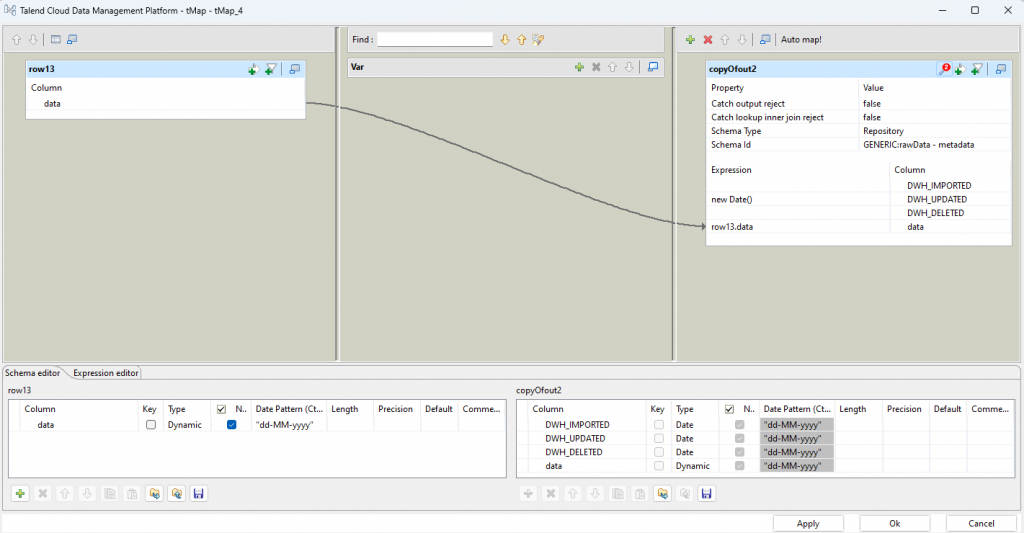Screen dimensions: 1024x533
Task: Open the Type dropdown showing Dynamic in row13
Action: point(187,425)
